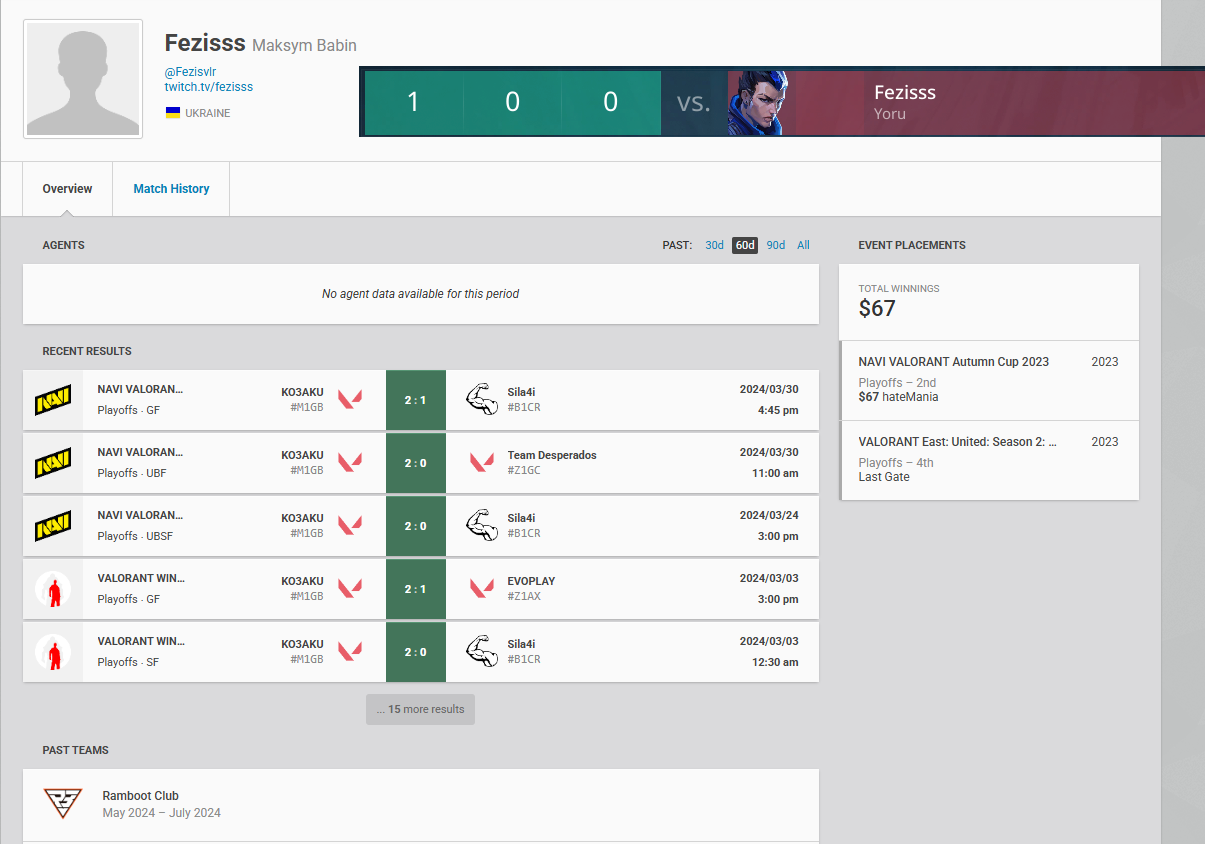Click KO3AKU Valorant logo in 2024/03/24 match

coord(350,526)
